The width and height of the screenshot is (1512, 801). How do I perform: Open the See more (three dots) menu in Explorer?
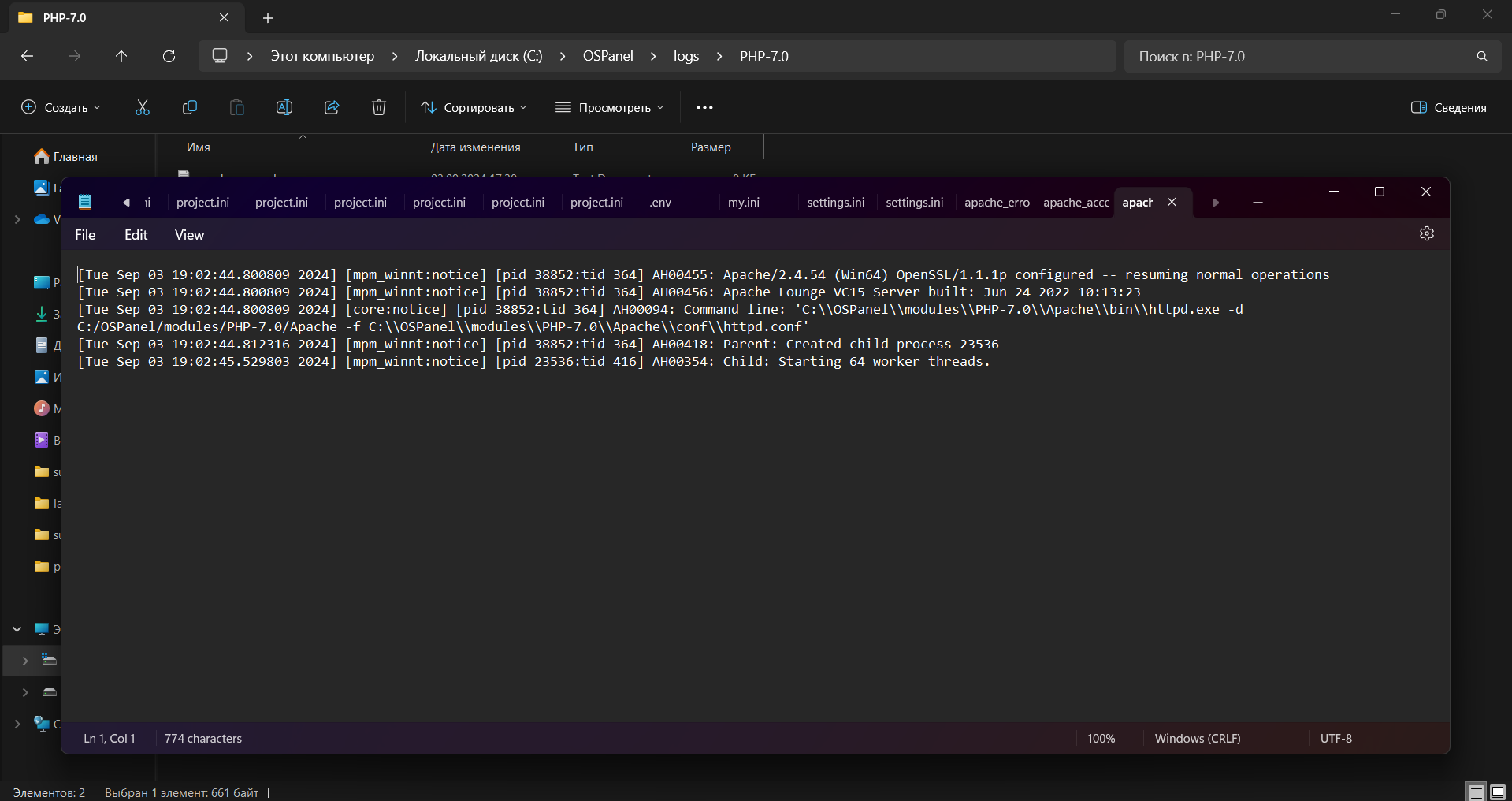click(704, 107)
